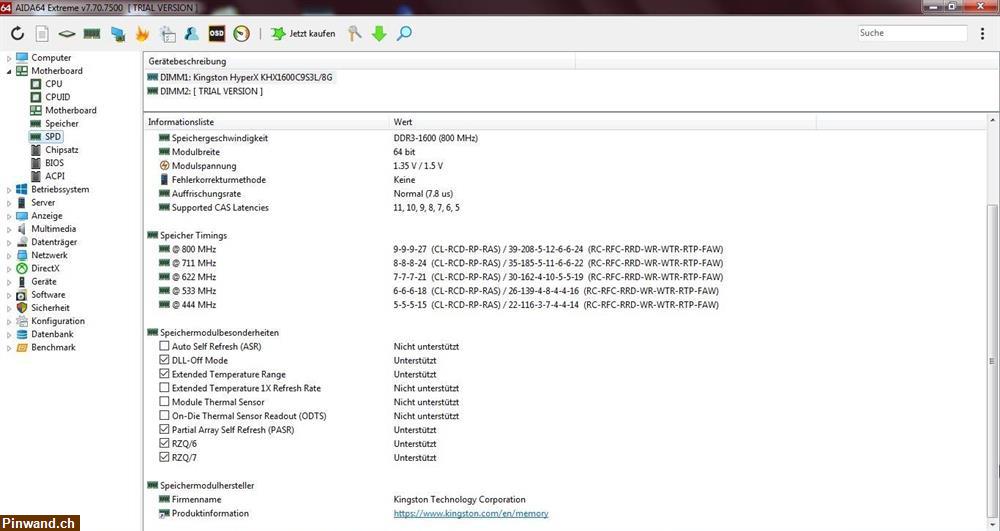Click the RAM module toolbar icon
The width and height of the screenshot is (1000, 531).
92,34
